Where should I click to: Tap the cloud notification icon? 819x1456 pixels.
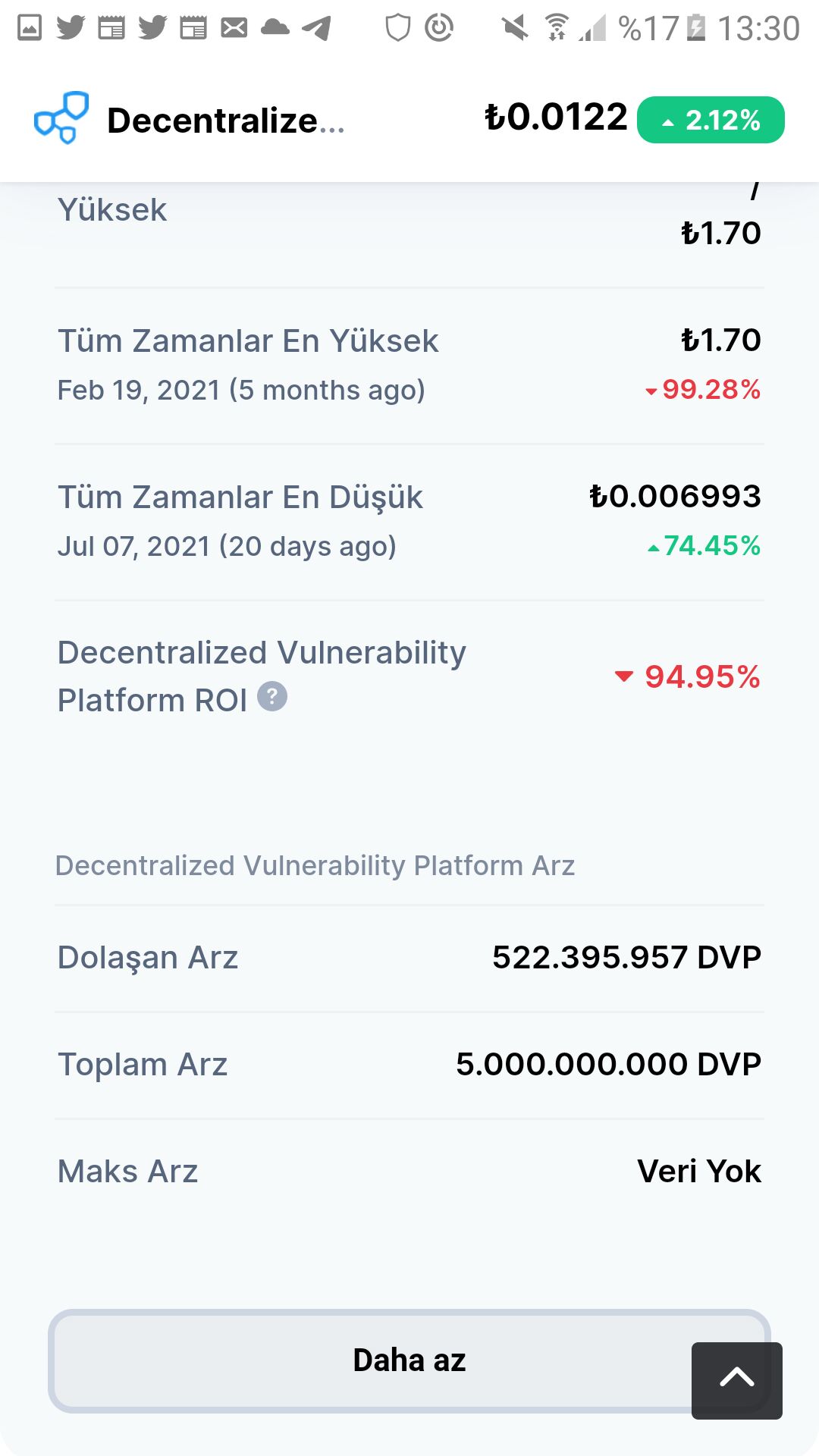point(275,28)
